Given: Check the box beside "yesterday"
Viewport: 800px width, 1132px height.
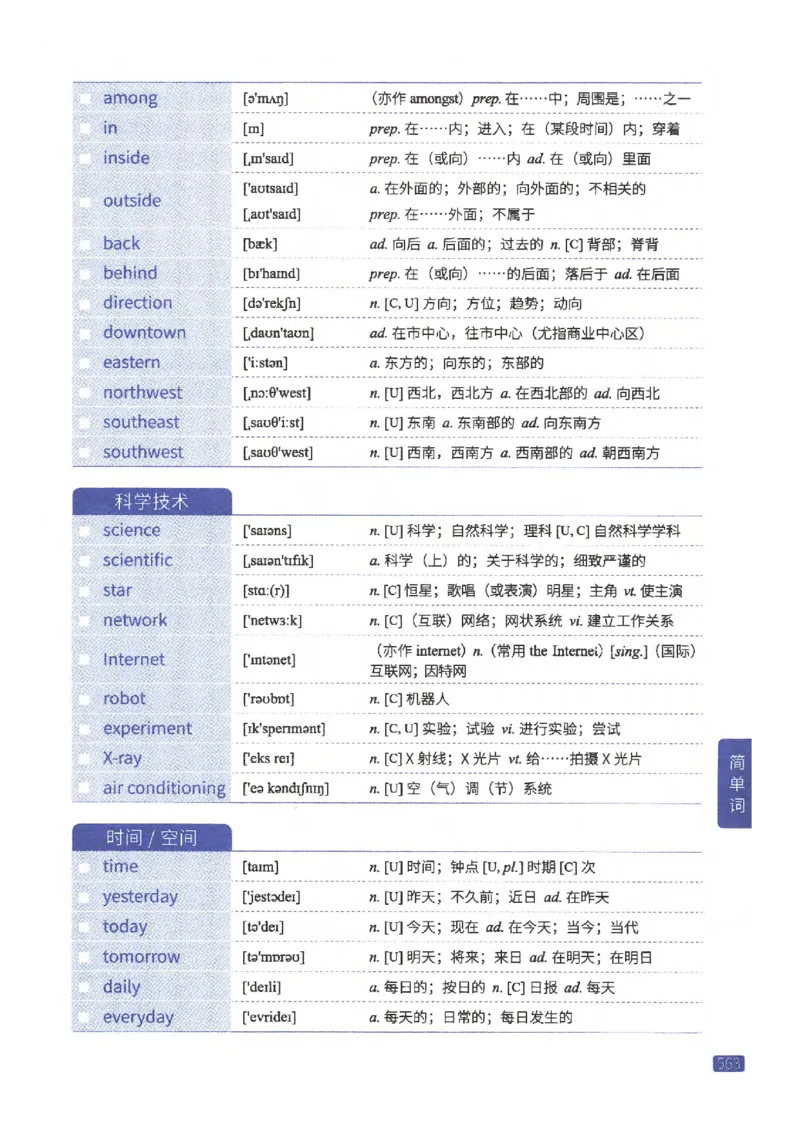Looking at the screenshot, I should tap(85, 897).
